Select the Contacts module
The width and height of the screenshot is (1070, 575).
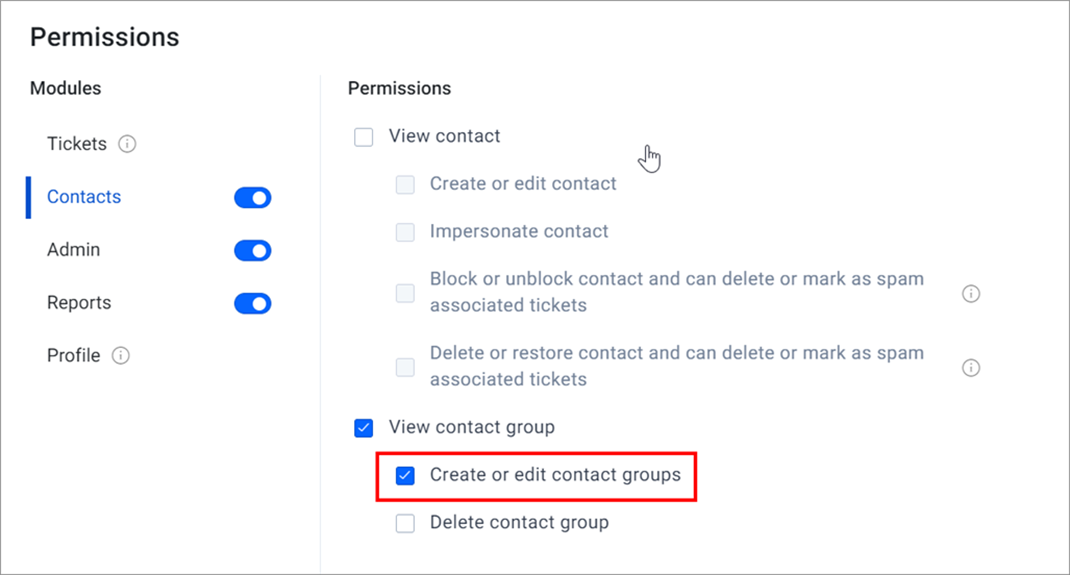point(84,197)
